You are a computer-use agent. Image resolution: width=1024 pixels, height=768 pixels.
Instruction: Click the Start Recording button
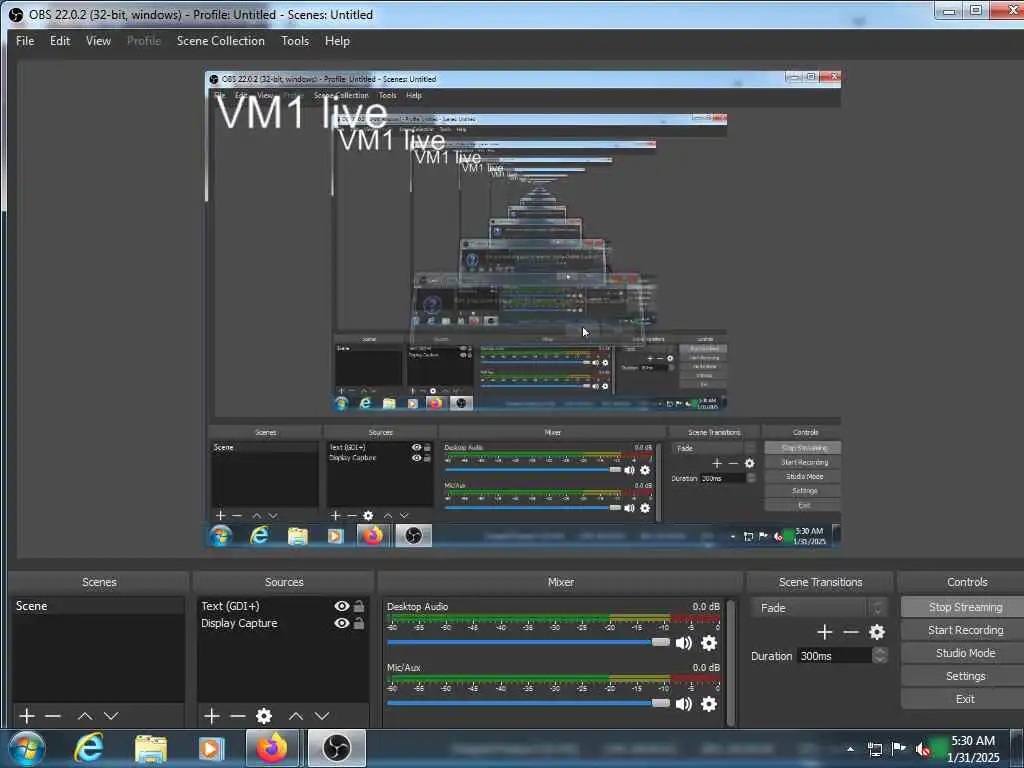pyautogui.click(x=965, y=630)
